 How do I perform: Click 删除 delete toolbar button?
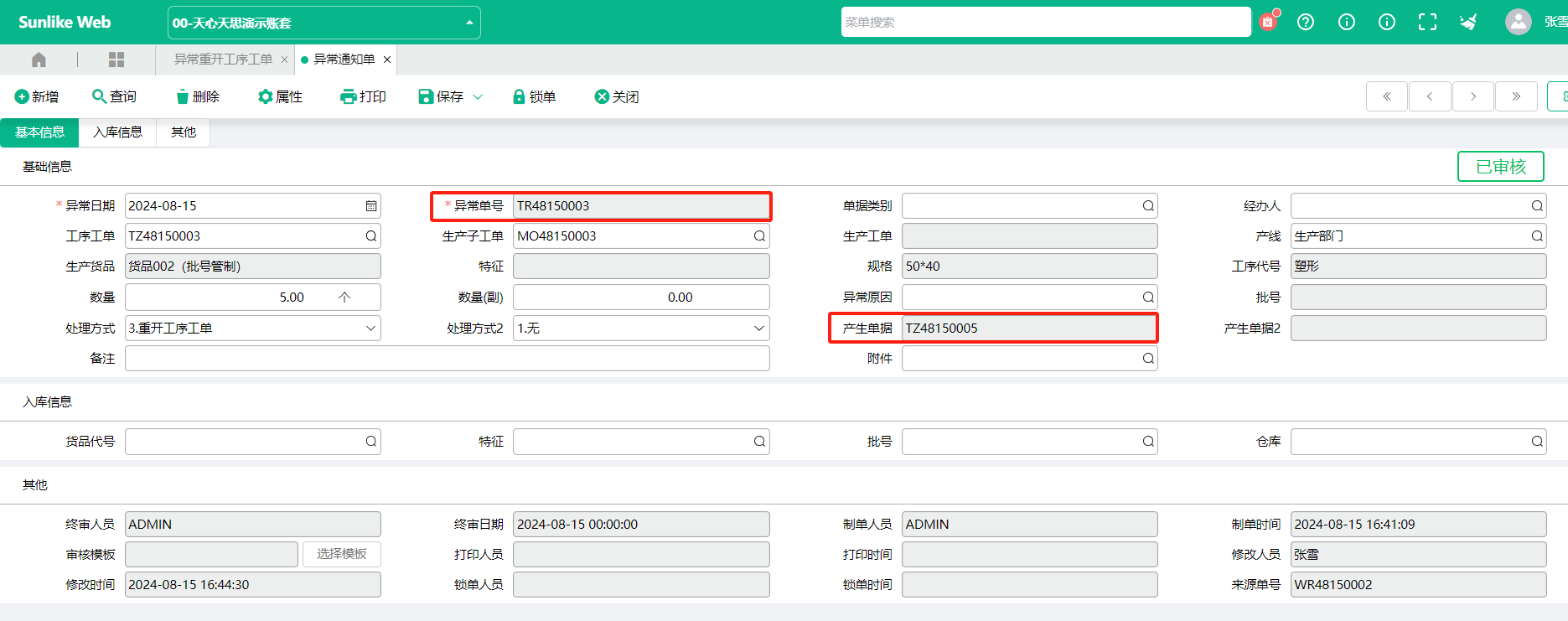[x=198, y=97]
